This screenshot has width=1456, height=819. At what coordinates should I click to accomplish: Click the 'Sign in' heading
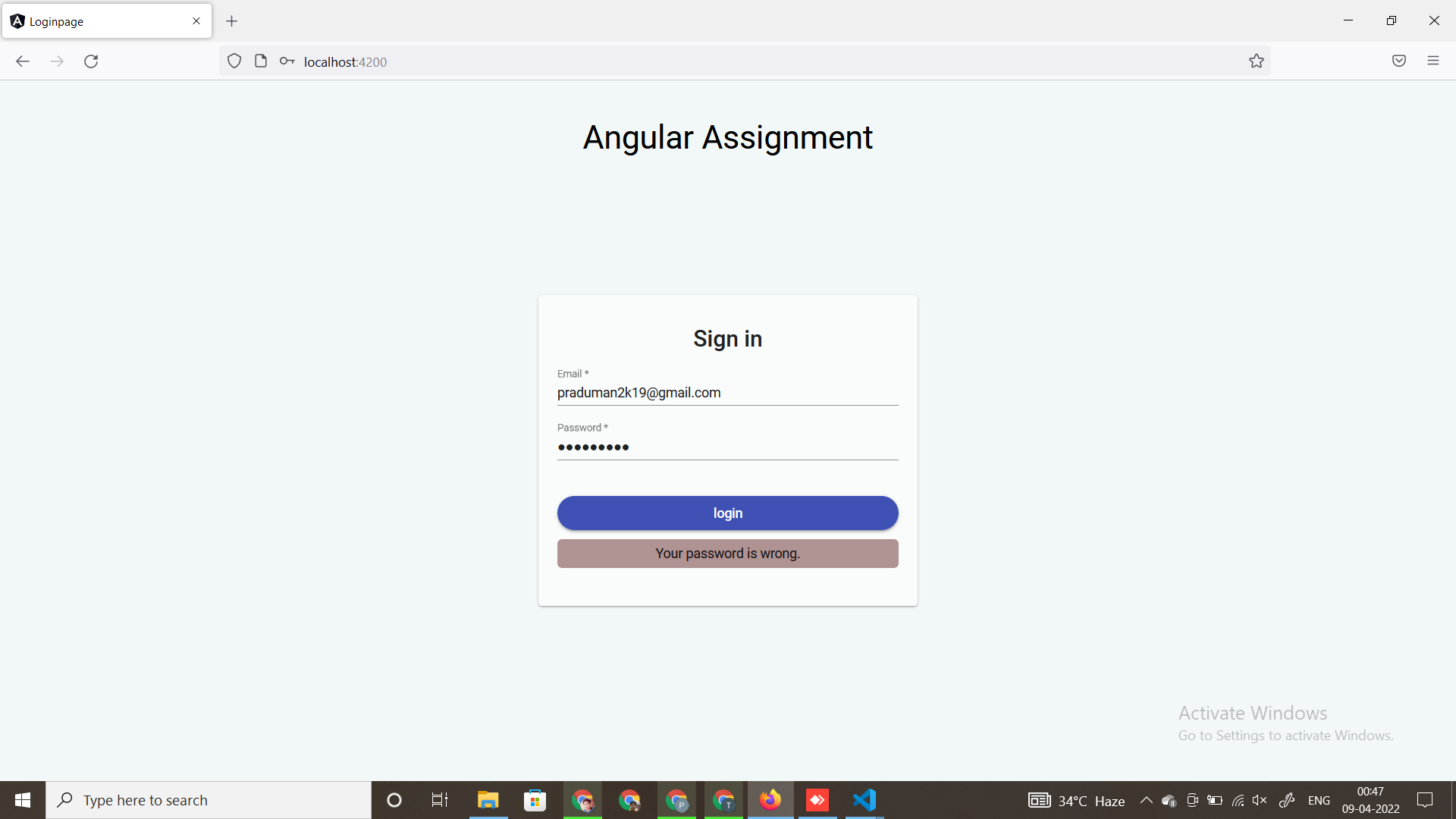coord(728,339)
